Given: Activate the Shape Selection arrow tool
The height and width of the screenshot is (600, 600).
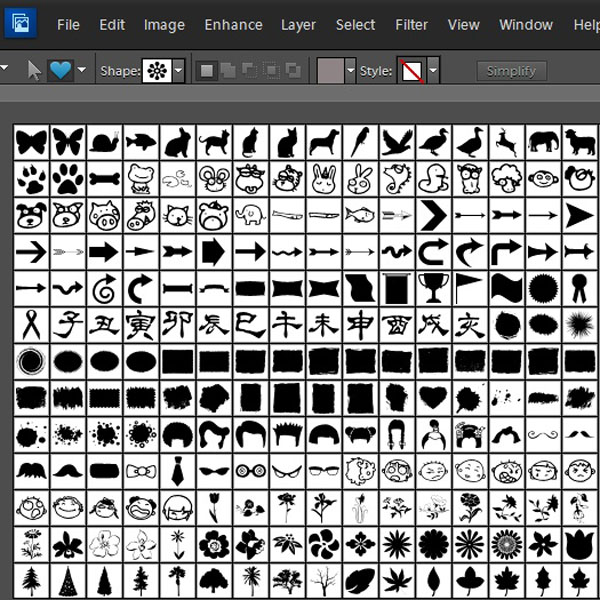Looking at the screenshot, I should click(35, 71).
